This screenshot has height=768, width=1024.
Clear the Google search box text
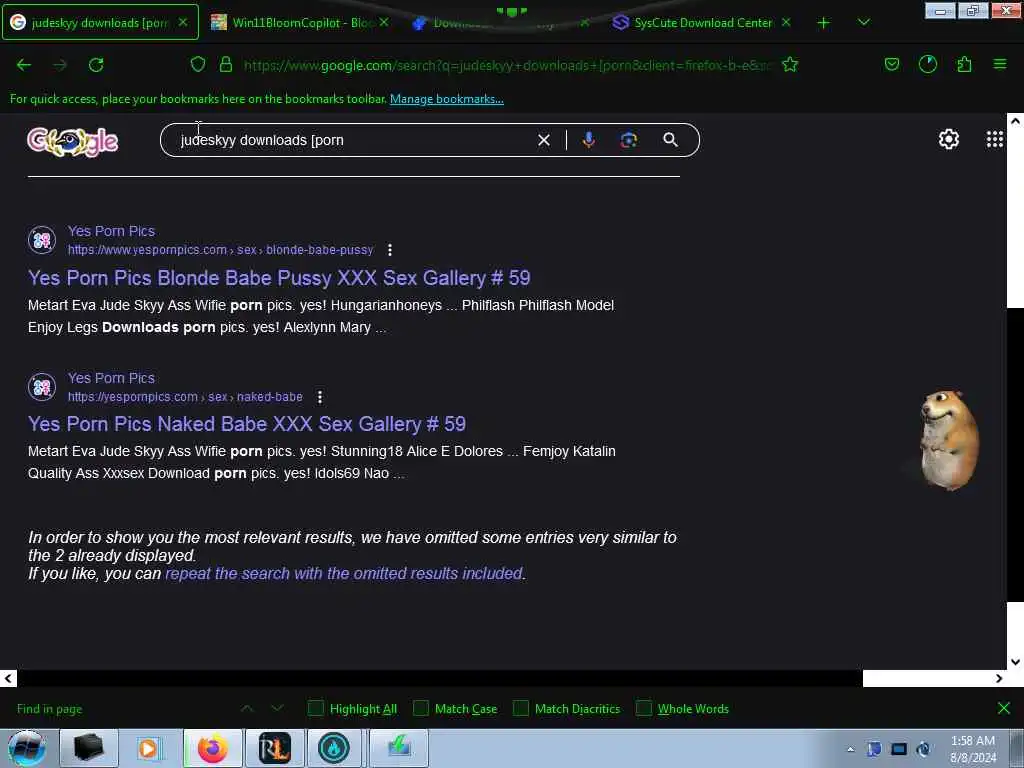543,140
